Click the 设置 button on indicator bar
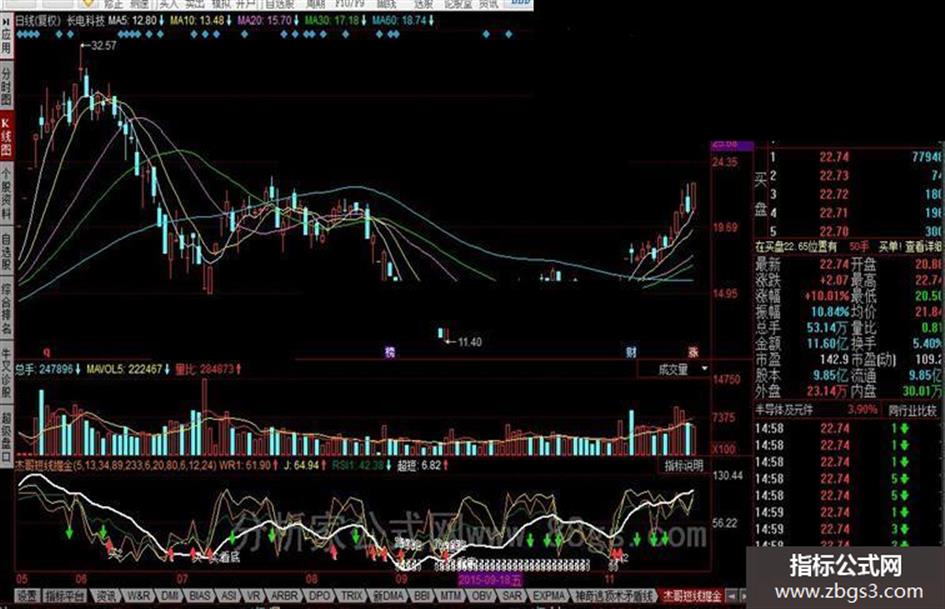Image resolution: width=945 pixels, height=609 pixels. (27, 596)
